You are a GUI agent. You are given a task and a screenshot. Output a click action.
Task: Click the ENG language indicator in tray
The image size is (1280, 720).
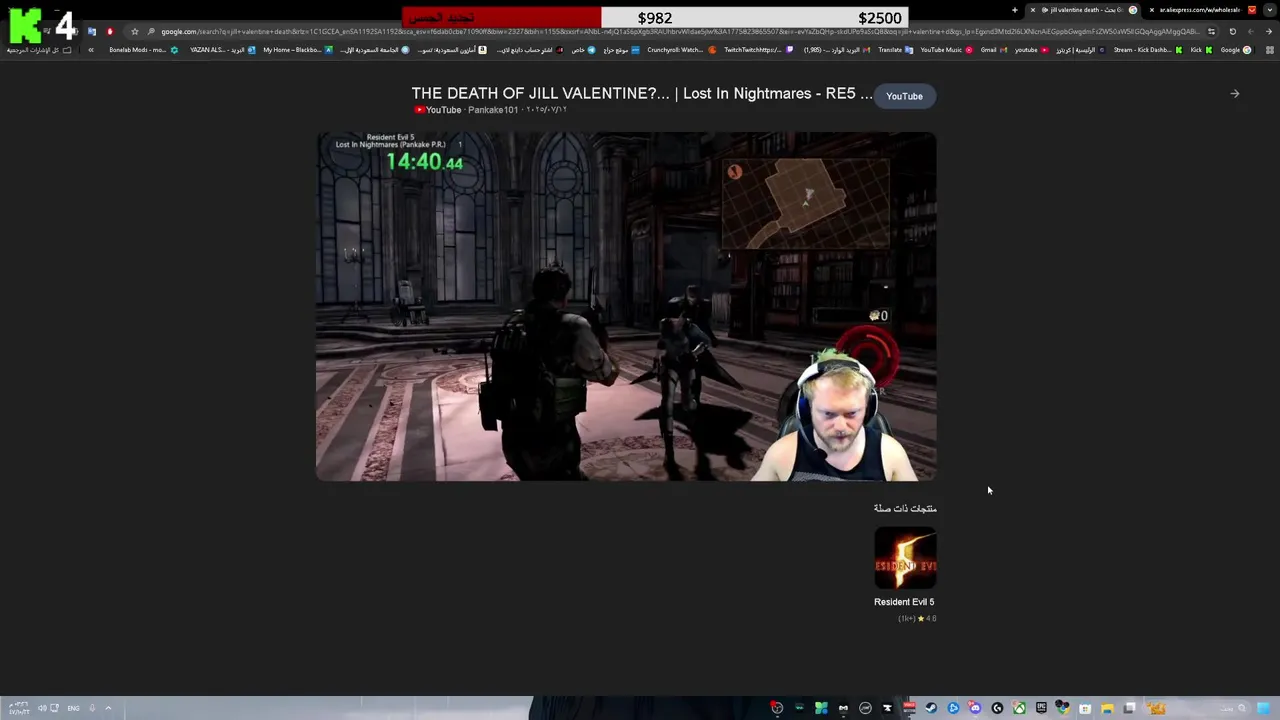73,708
